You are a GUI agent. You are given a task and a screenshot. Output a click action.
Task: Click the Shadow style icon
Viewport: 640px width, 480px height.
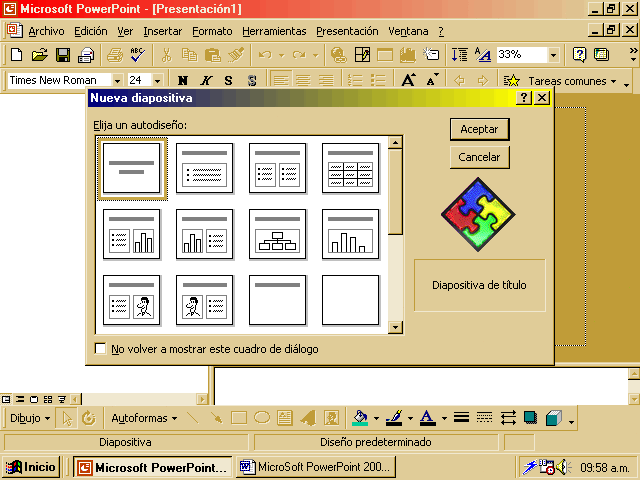[530, 418]
